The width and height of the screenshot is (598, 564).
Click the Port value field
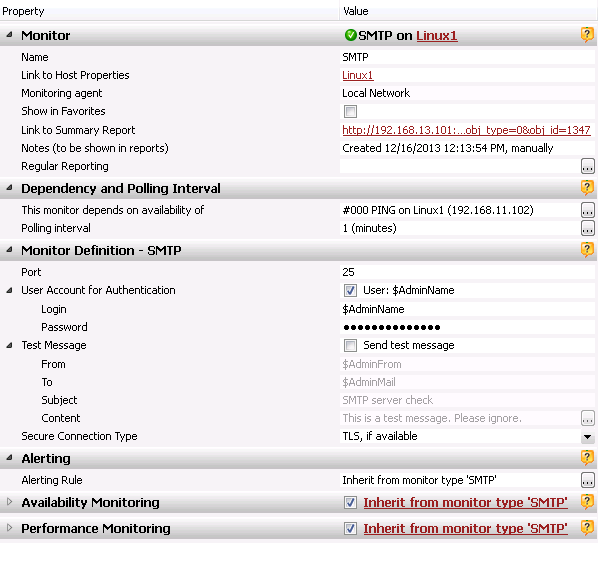click(x=467, y=272)
